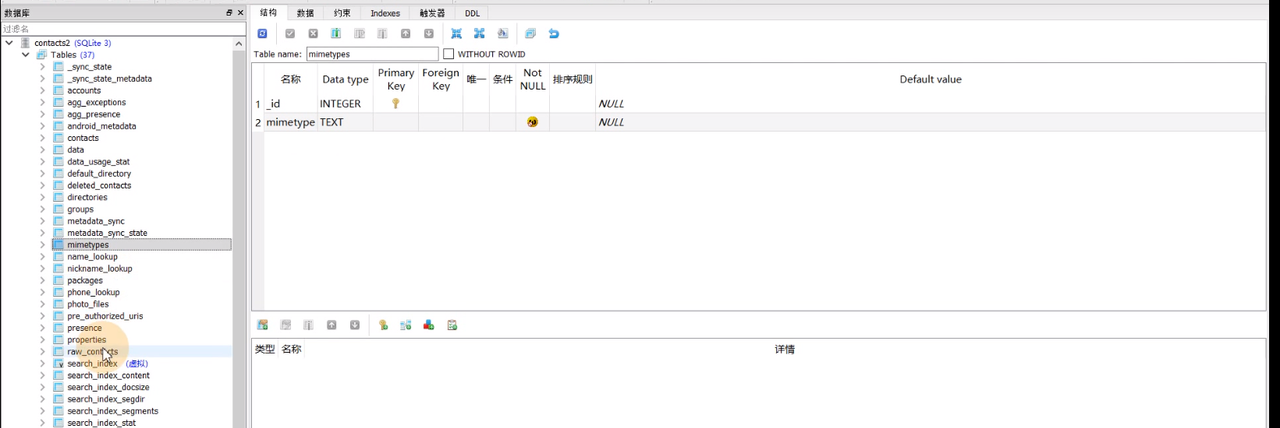Select the android_metadata table
The width and height of the screenshot is (1280, 428).
[101, 126]
